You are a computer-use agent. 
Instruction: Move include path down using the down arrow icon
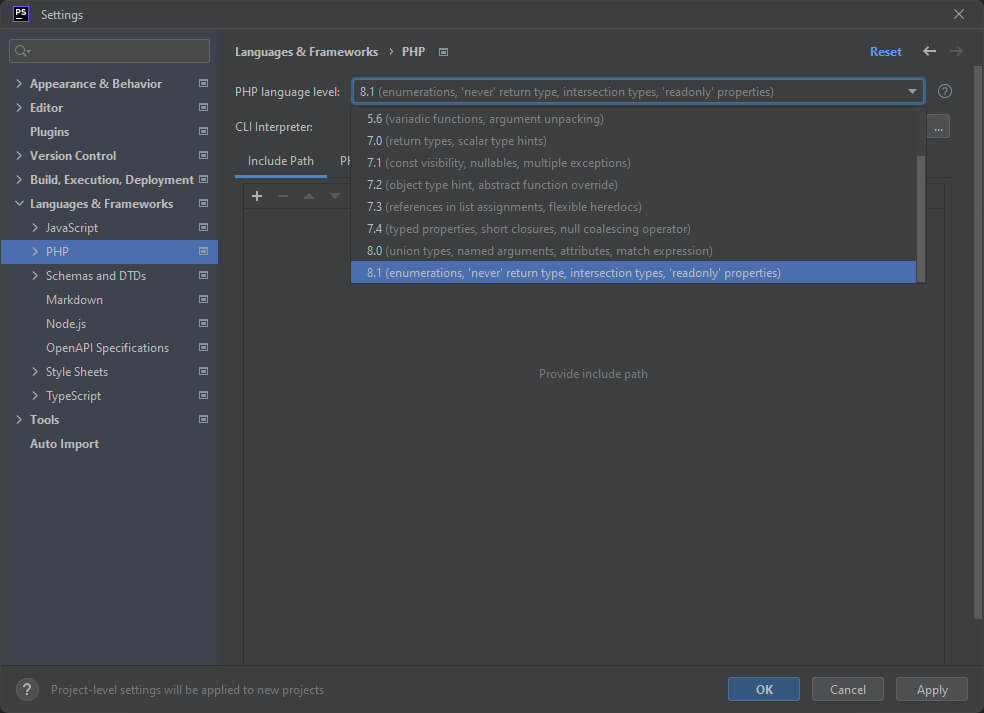(334, 196)
